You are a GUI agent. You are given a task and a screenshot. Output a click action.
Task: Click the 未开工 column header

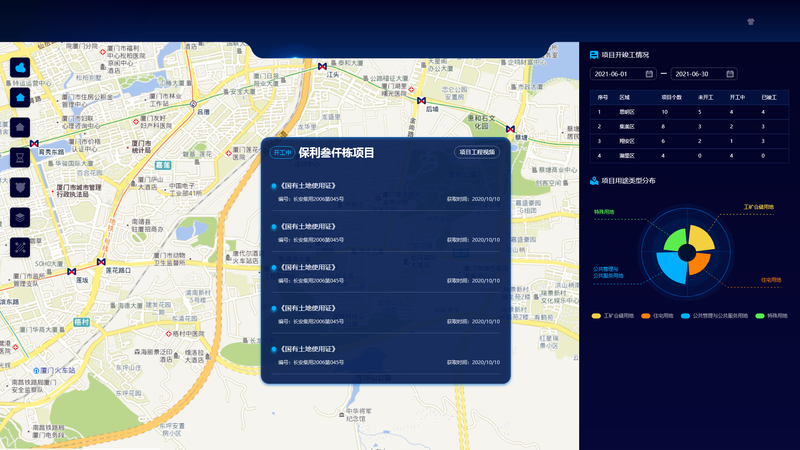pos(706,97)
